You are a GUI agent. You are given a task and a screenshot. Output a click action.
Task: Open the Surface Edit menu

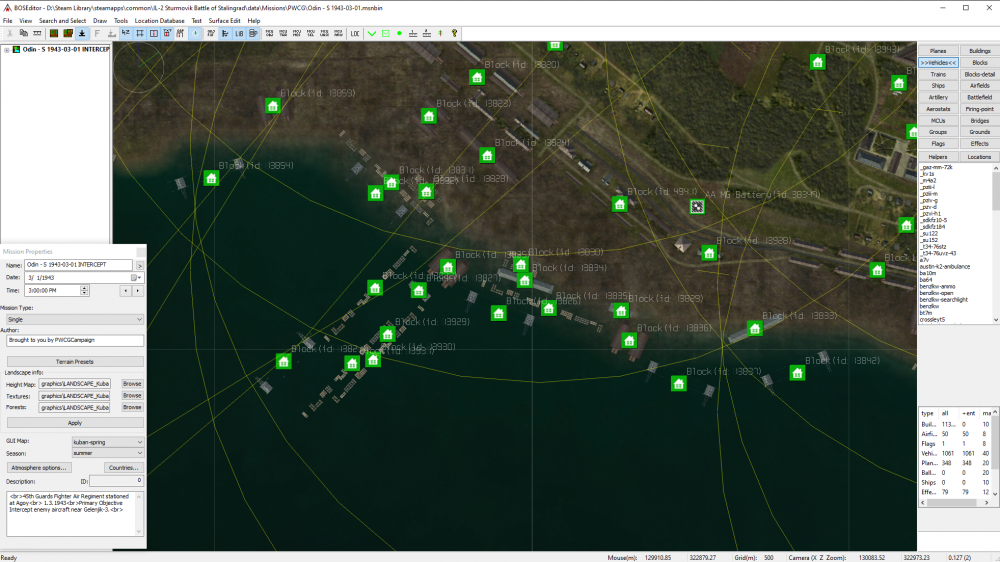[x=224, y=20]
